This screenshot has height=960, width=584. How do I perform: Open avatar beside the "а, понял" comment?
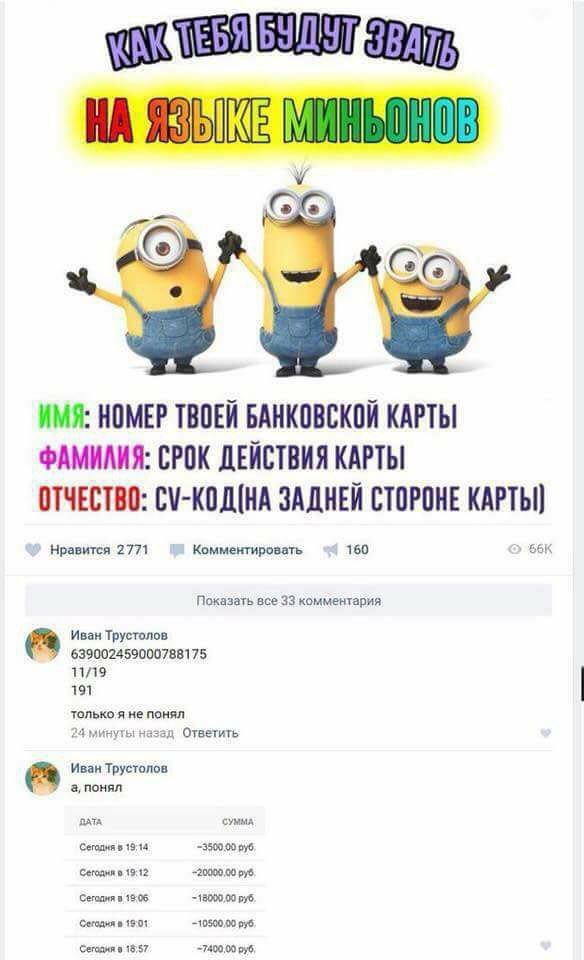click(x=42, y=778)
